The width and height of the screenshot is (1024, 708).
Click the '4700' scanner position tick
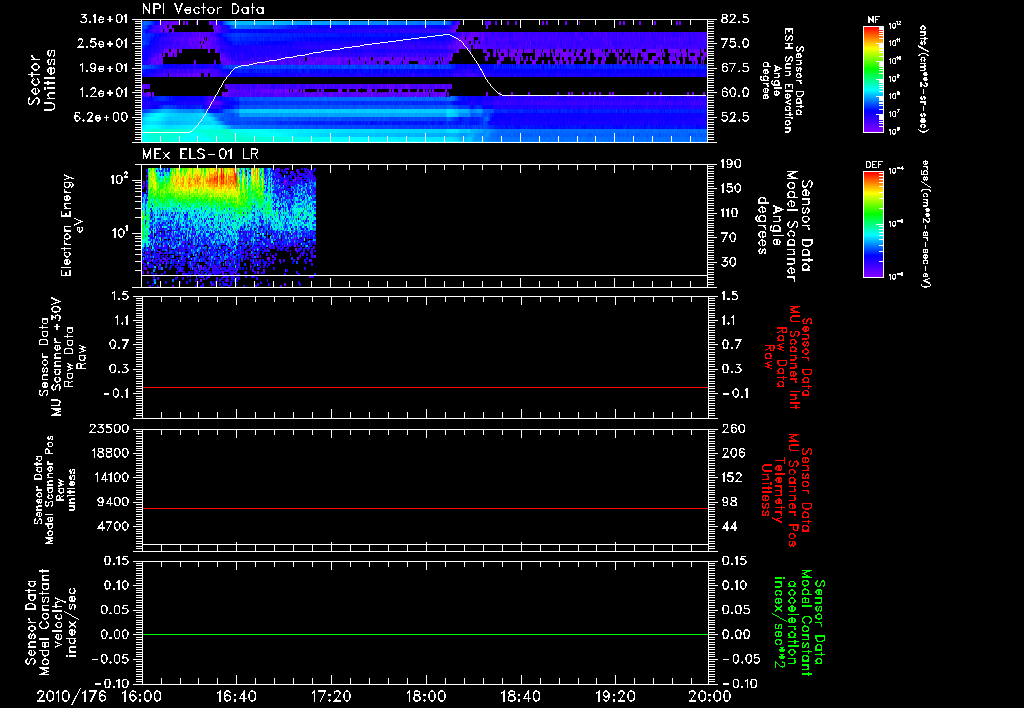[x=112, y=526]
